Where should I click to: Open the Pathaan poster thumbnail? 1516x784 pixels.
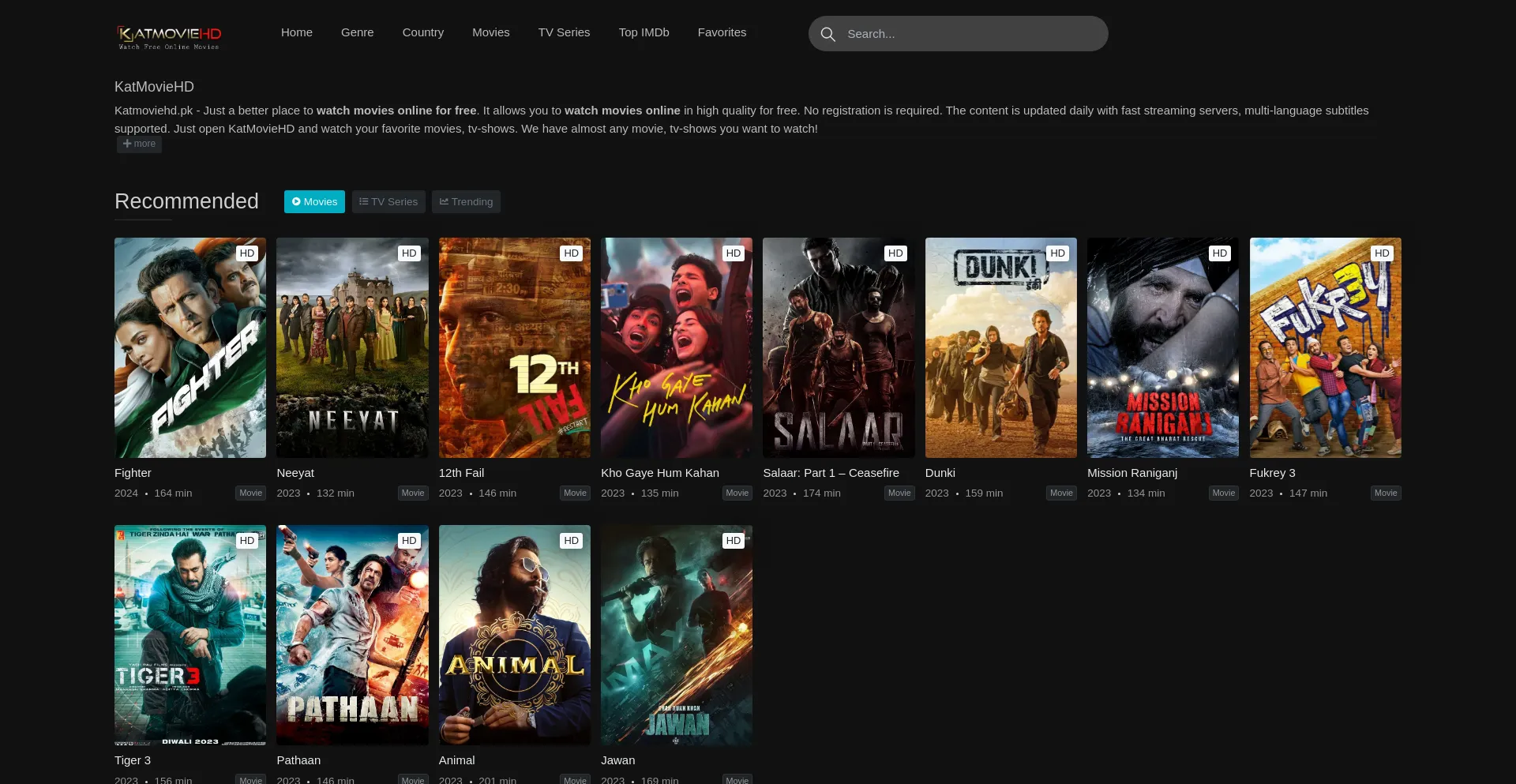tap(352, 635)
